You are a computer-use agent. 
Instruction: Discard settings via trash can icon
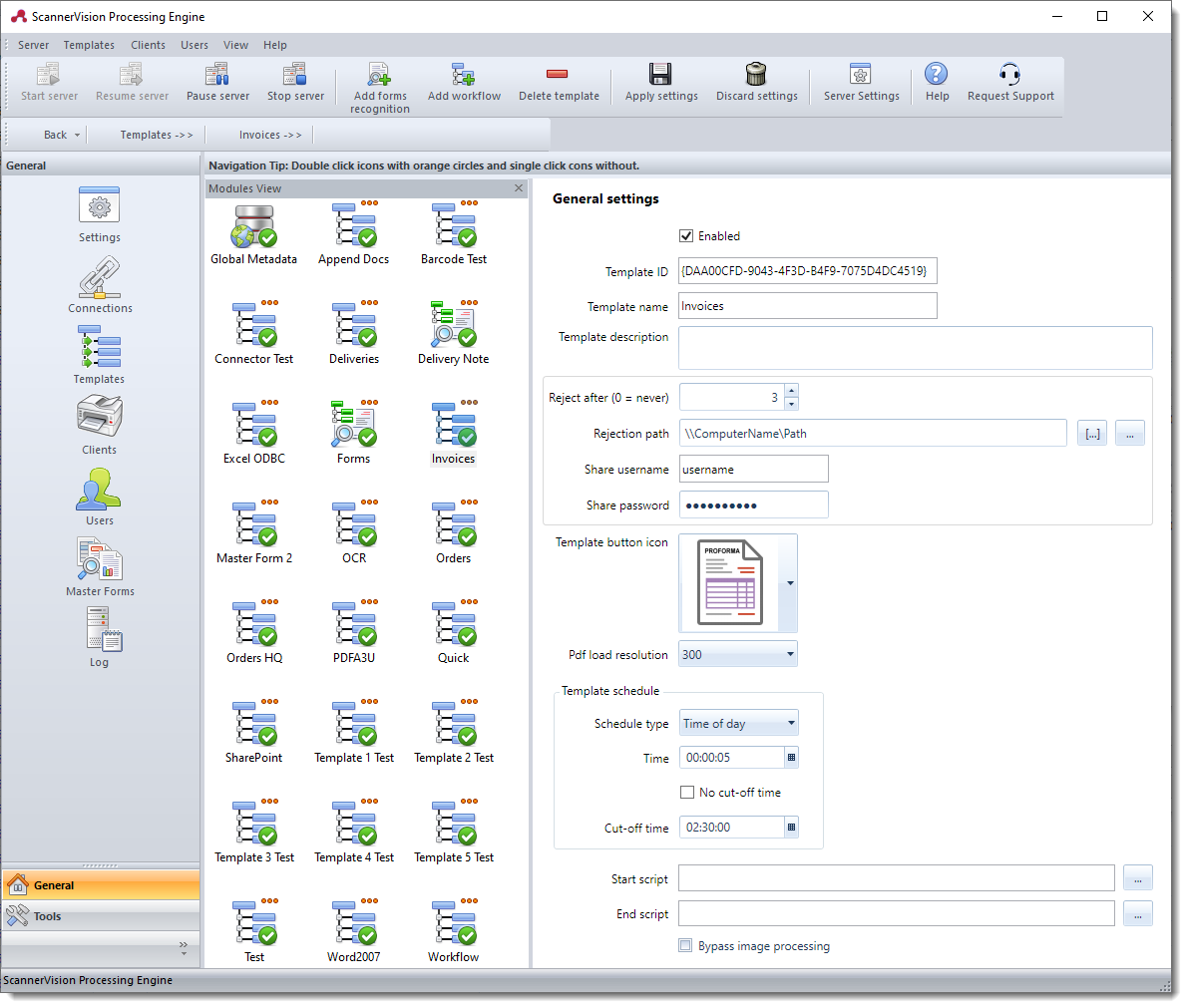click(x=756, y=74)
